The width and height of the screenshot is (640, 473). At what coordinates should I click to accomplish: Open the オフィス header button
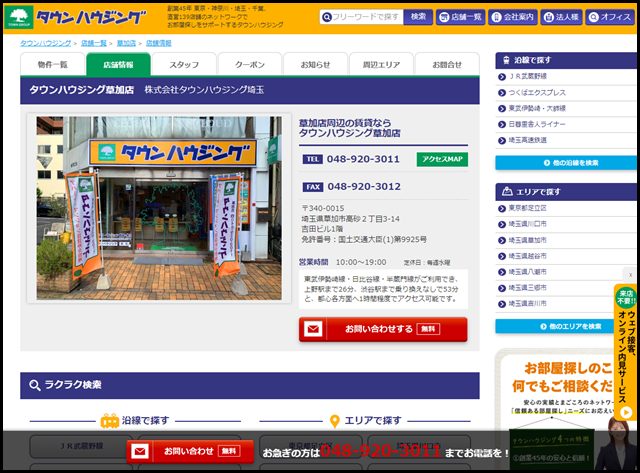(610, 17)
